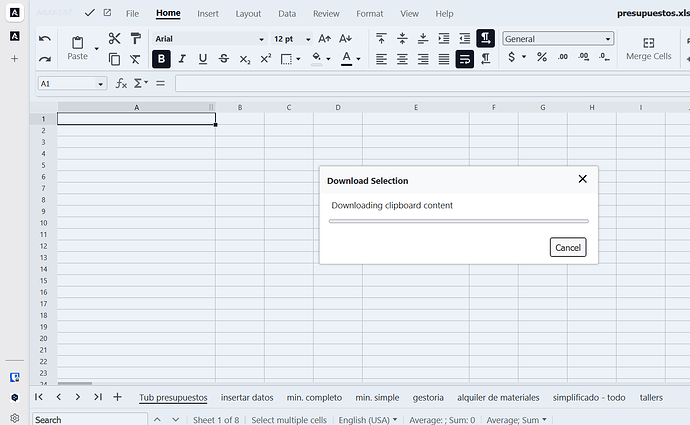Screen dimensions: 690x425
Task: Open the Insert menu tab
Action: [208, 14]
